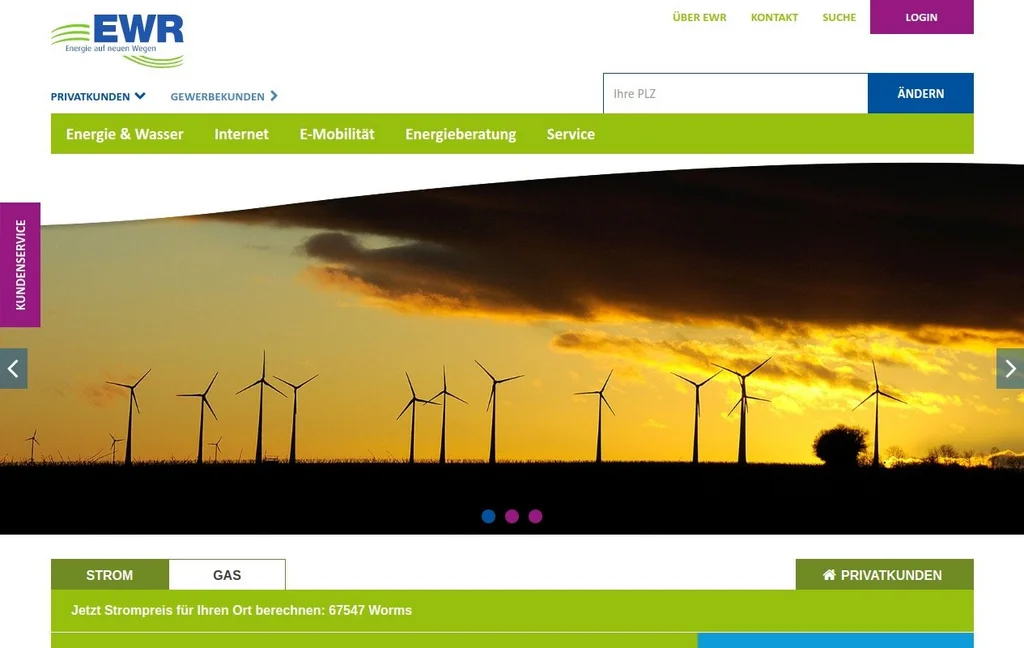The width and height of the screenshot is (1024, 648).
Task: Open the Energie & Wasser menu
Action: coord(124,134)
